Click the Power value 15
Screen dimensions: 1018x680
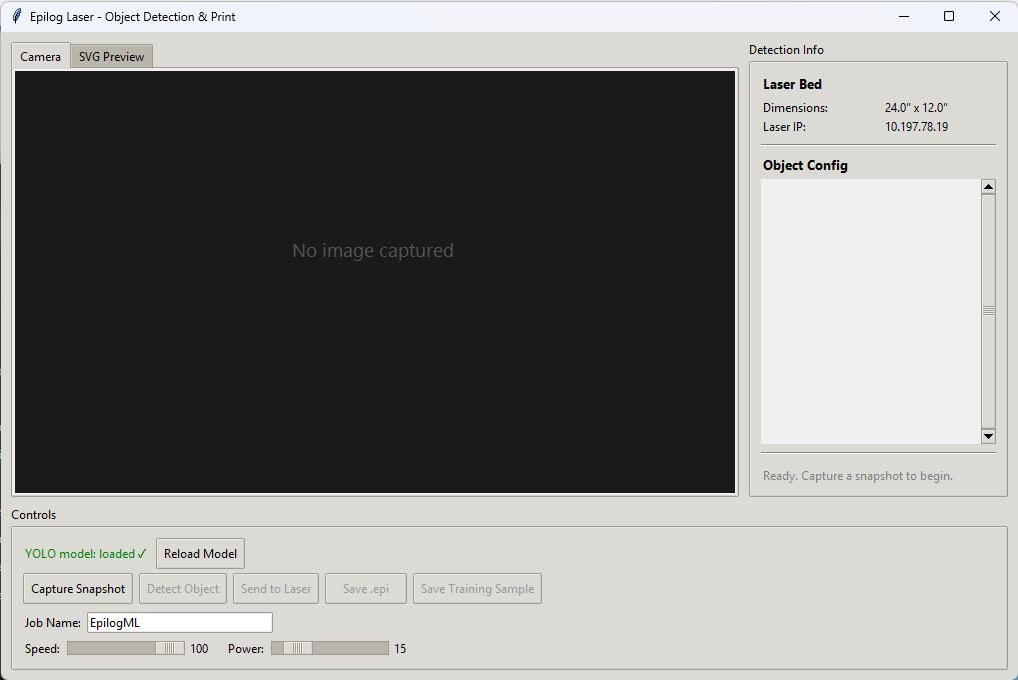(400, 648)
